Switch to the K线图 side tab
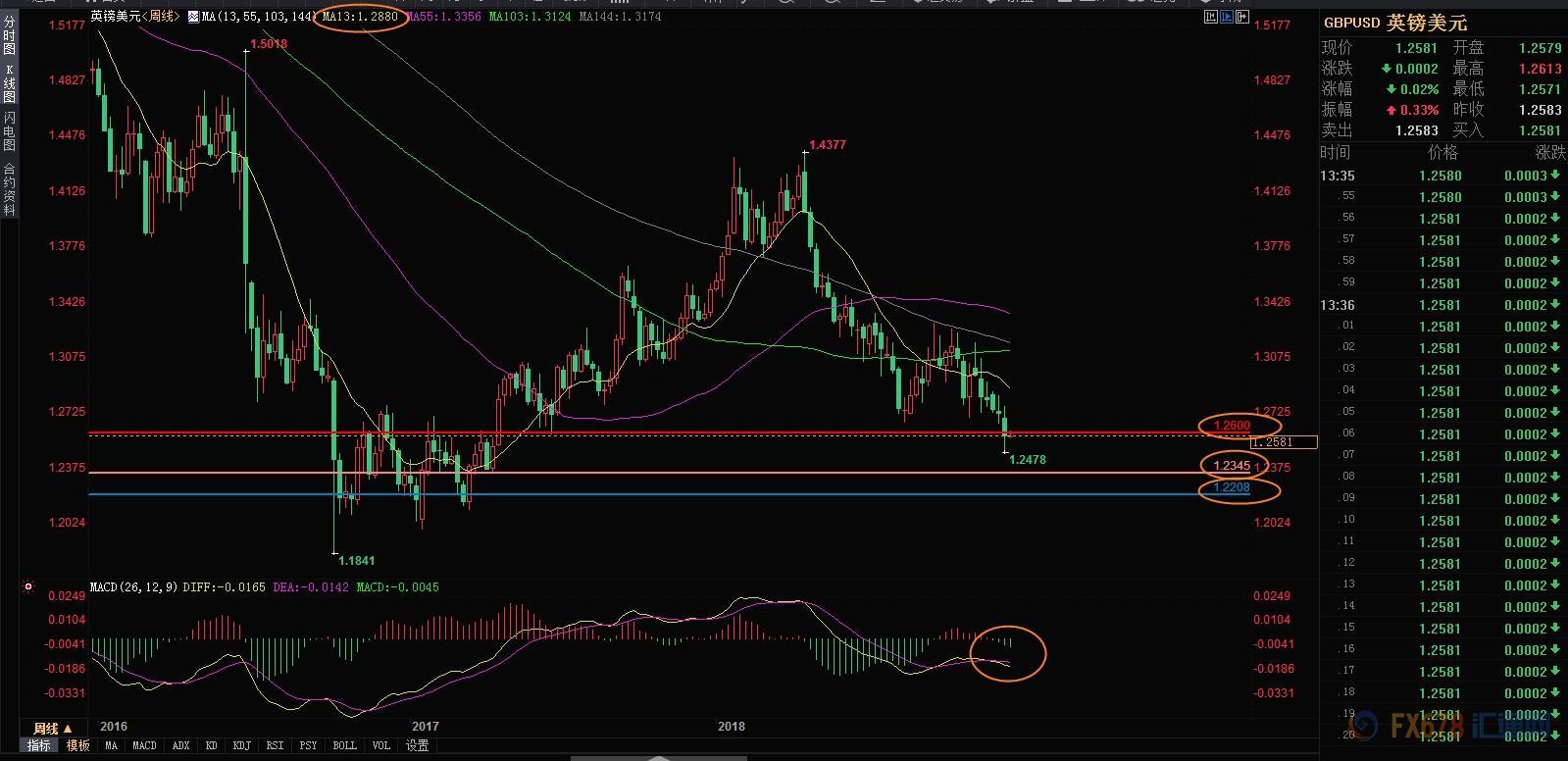The image size is (1568, 761). (9, 84)
